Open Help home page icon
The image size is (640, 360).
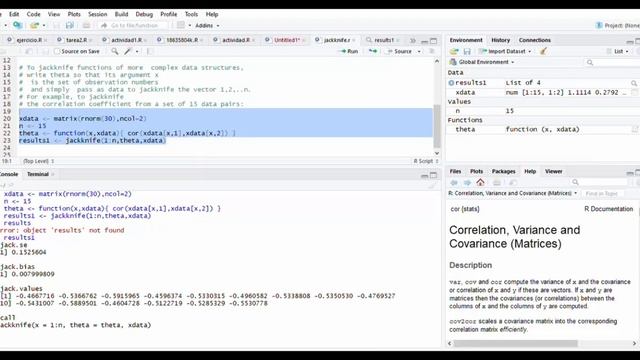point(480,182)
